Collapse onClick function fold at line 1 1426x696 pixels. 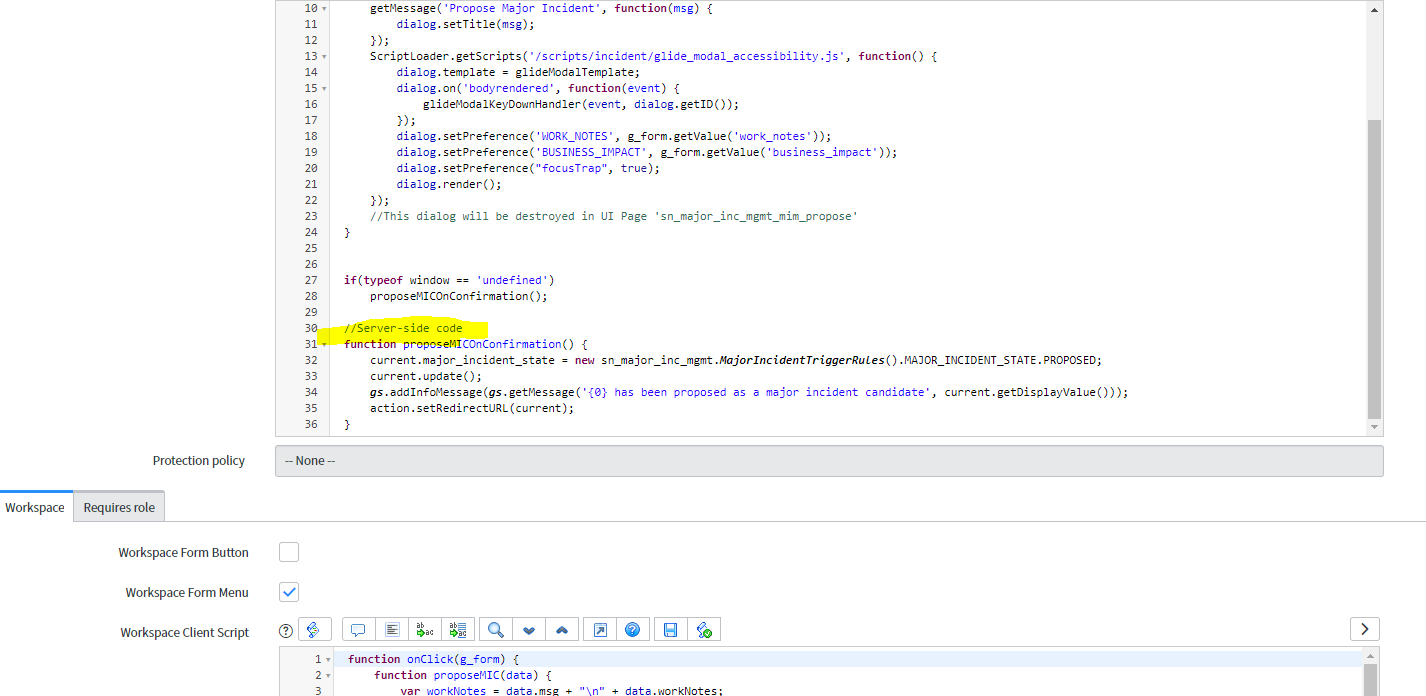(328, 659)
